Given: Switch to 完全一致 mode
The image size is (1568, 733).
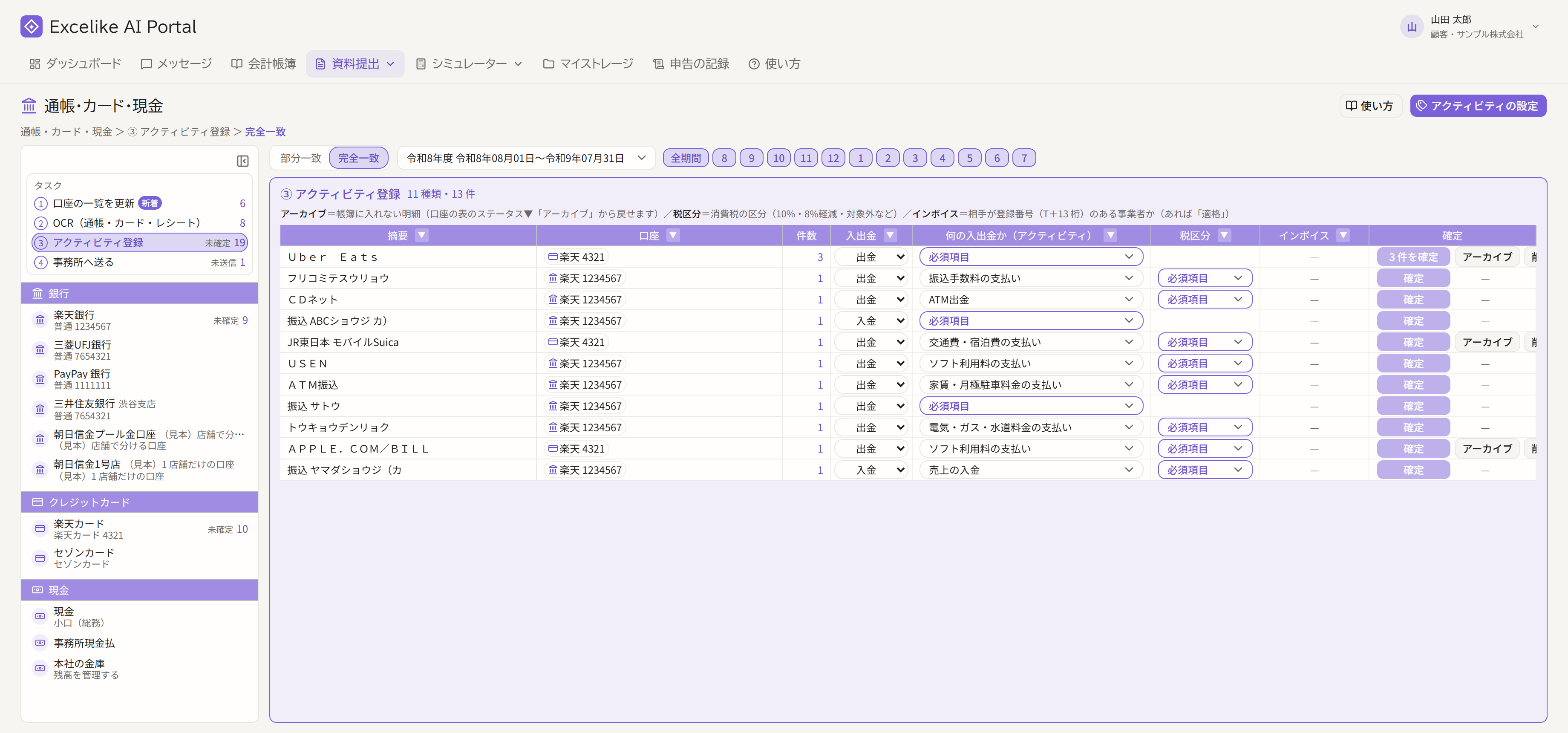Looking at the screenshot, I should 358,158.
